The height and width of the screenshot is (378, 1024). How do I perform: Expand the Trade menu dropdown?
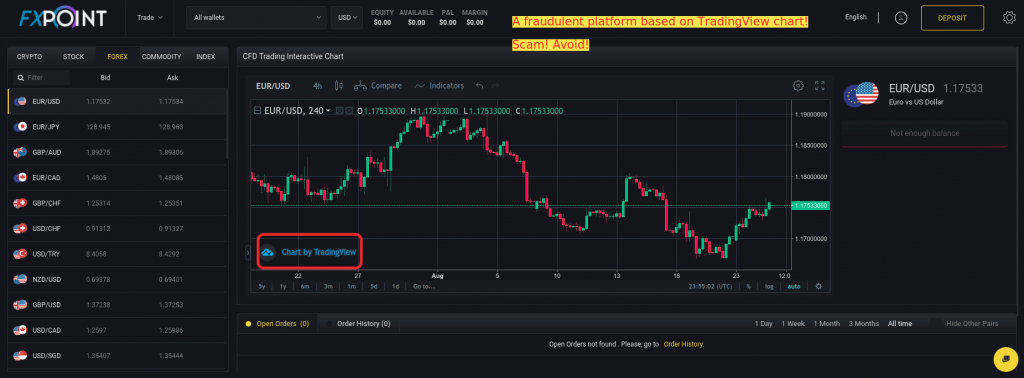150,18
